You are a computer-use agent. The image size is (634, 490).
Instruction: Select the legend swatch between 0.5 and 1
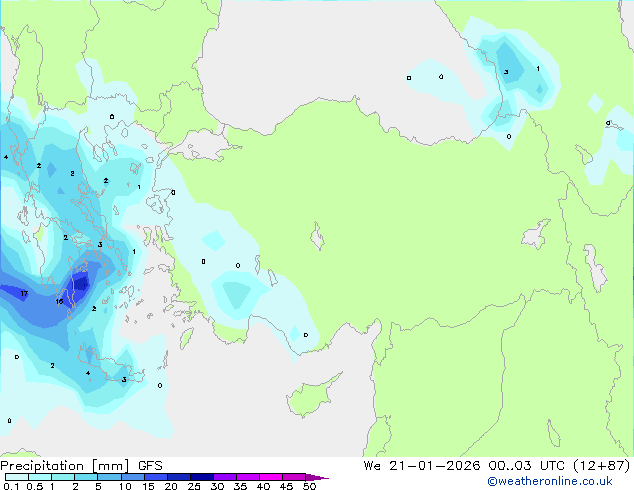click(40, 477)
